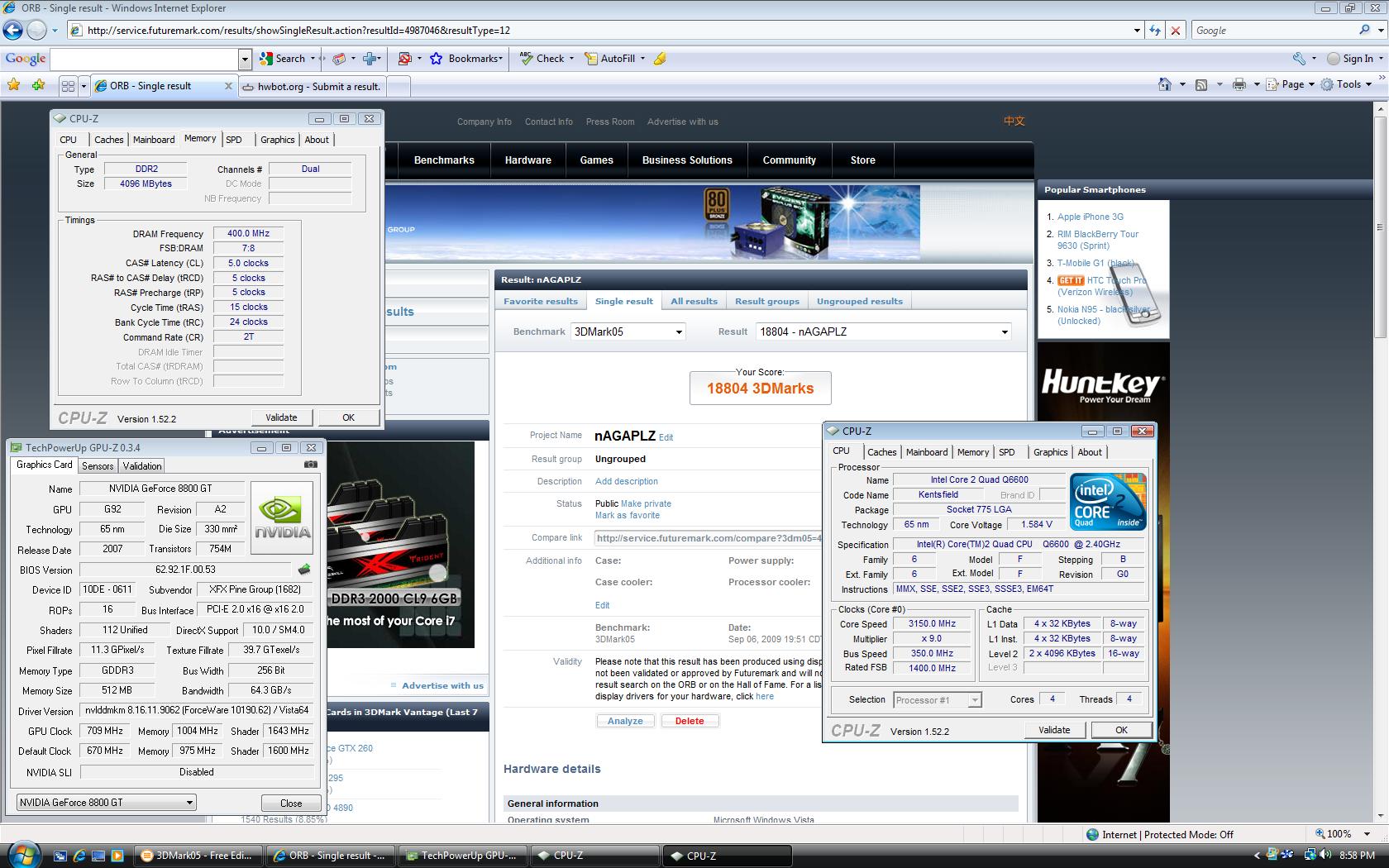Click the Intel Core 2 Quad logo
The width and height of the screenshot is (1389, 868).
tap(1108, 502)
